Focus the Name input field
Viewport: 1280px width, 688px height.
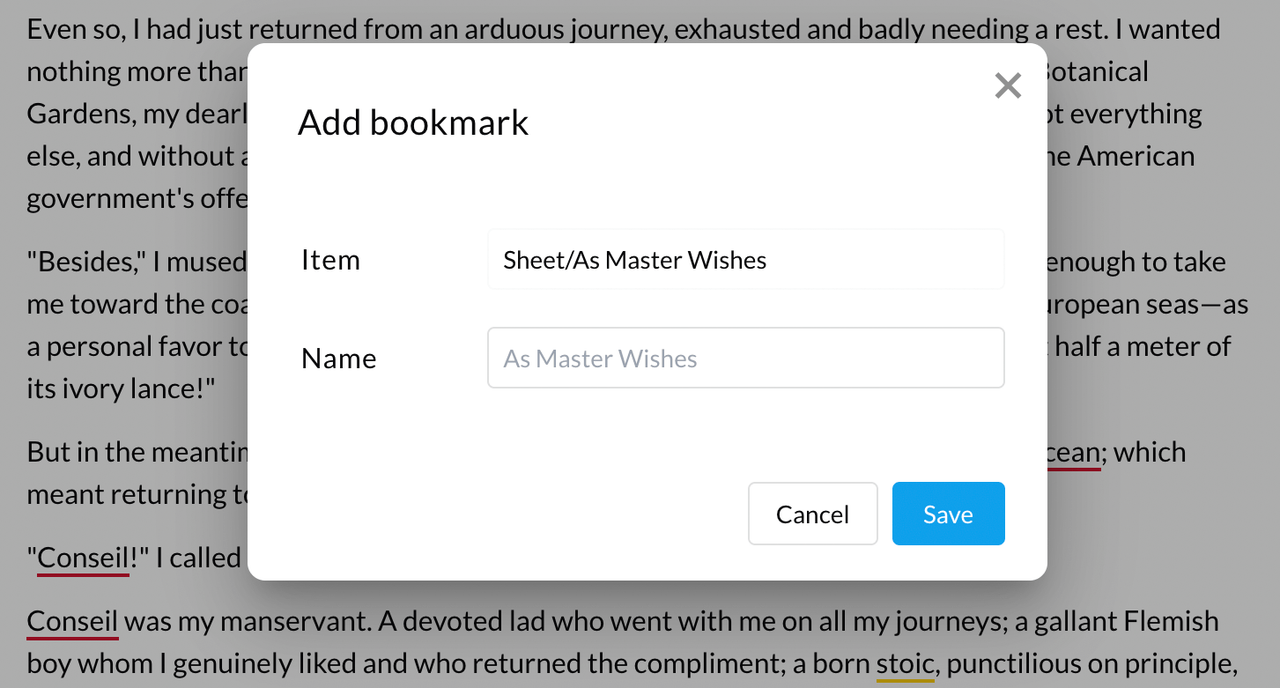point(745,358)
